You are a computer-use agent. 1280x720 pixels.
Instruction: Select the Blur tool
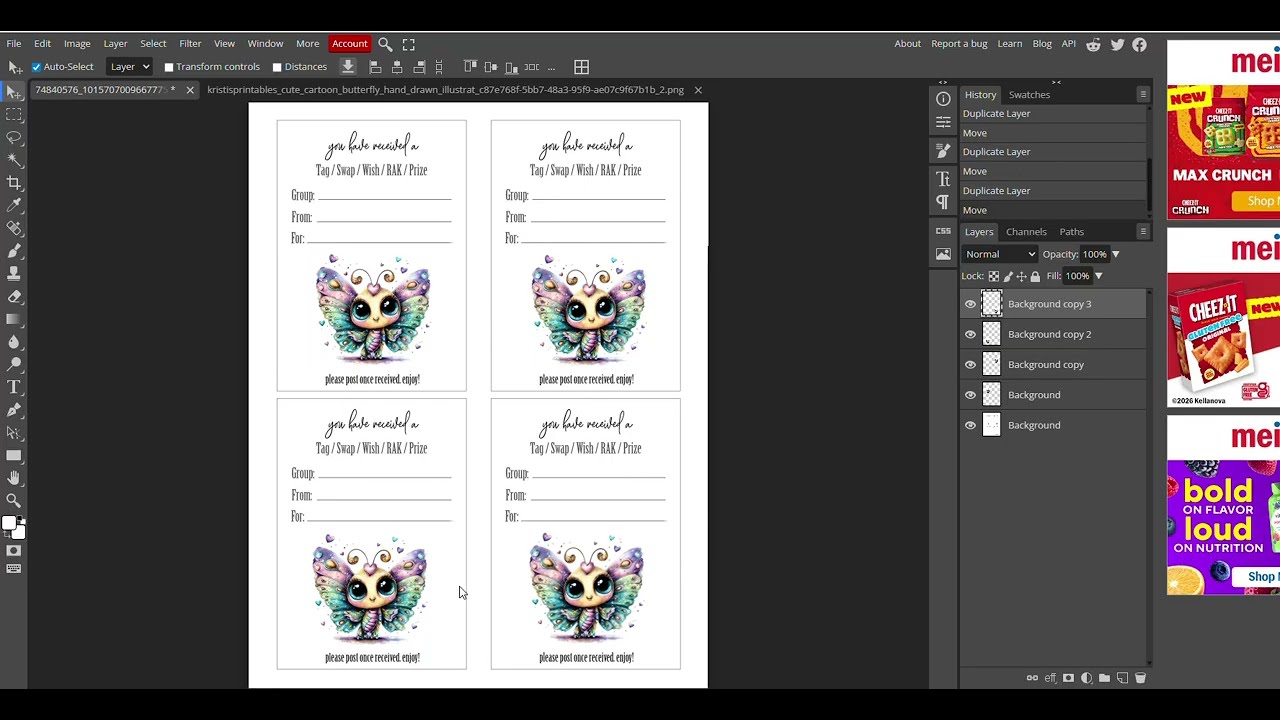[x=14, y=342]
